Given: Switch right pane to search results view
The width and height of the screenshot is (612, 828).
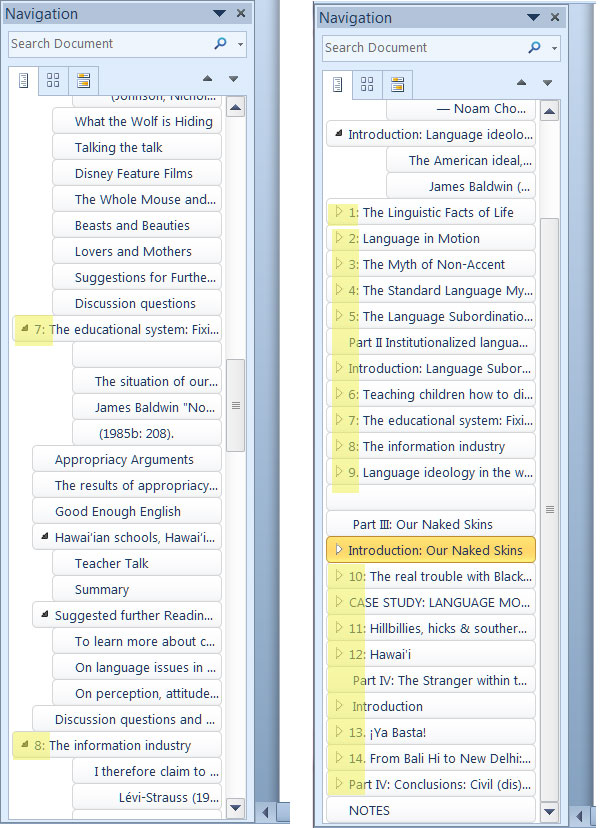Looking at the screenshot, I should pos(397,84).
